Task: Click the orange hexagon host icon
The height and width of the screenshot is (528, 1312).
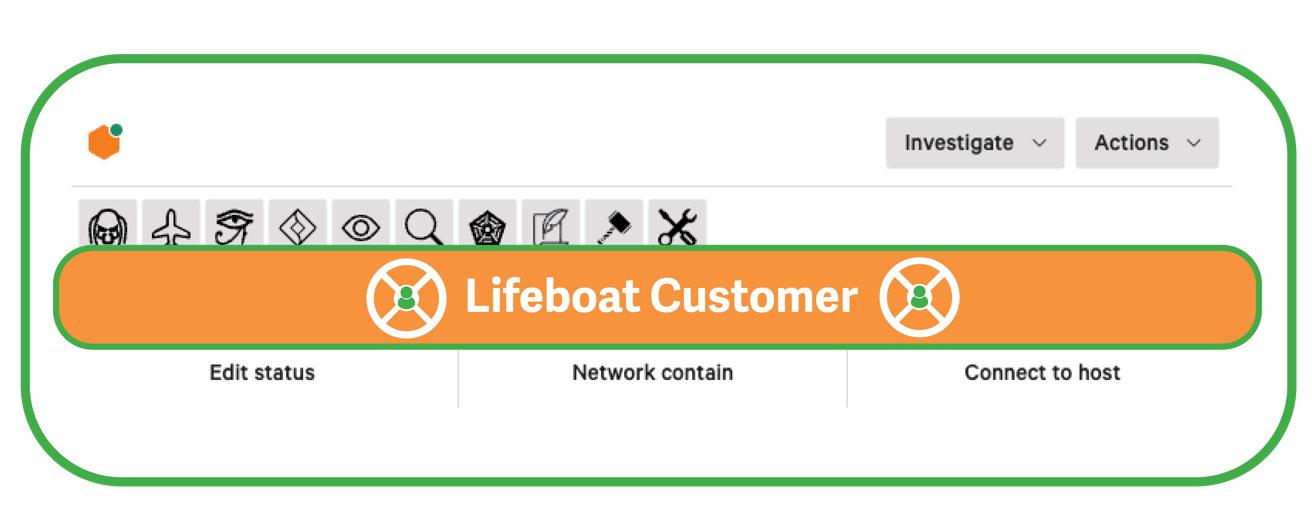Action: (103, 143)
